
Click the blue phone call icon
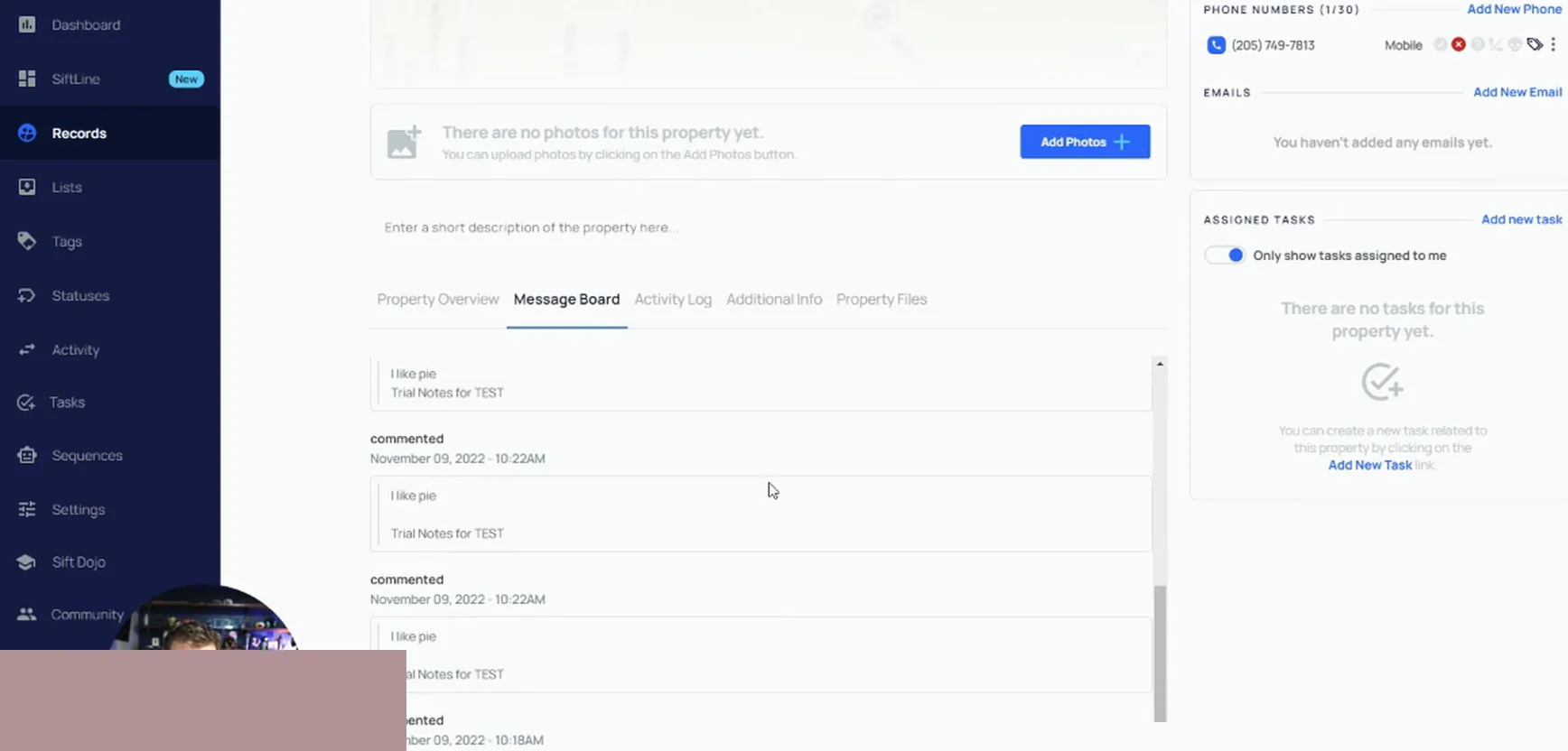[1216, 45]
